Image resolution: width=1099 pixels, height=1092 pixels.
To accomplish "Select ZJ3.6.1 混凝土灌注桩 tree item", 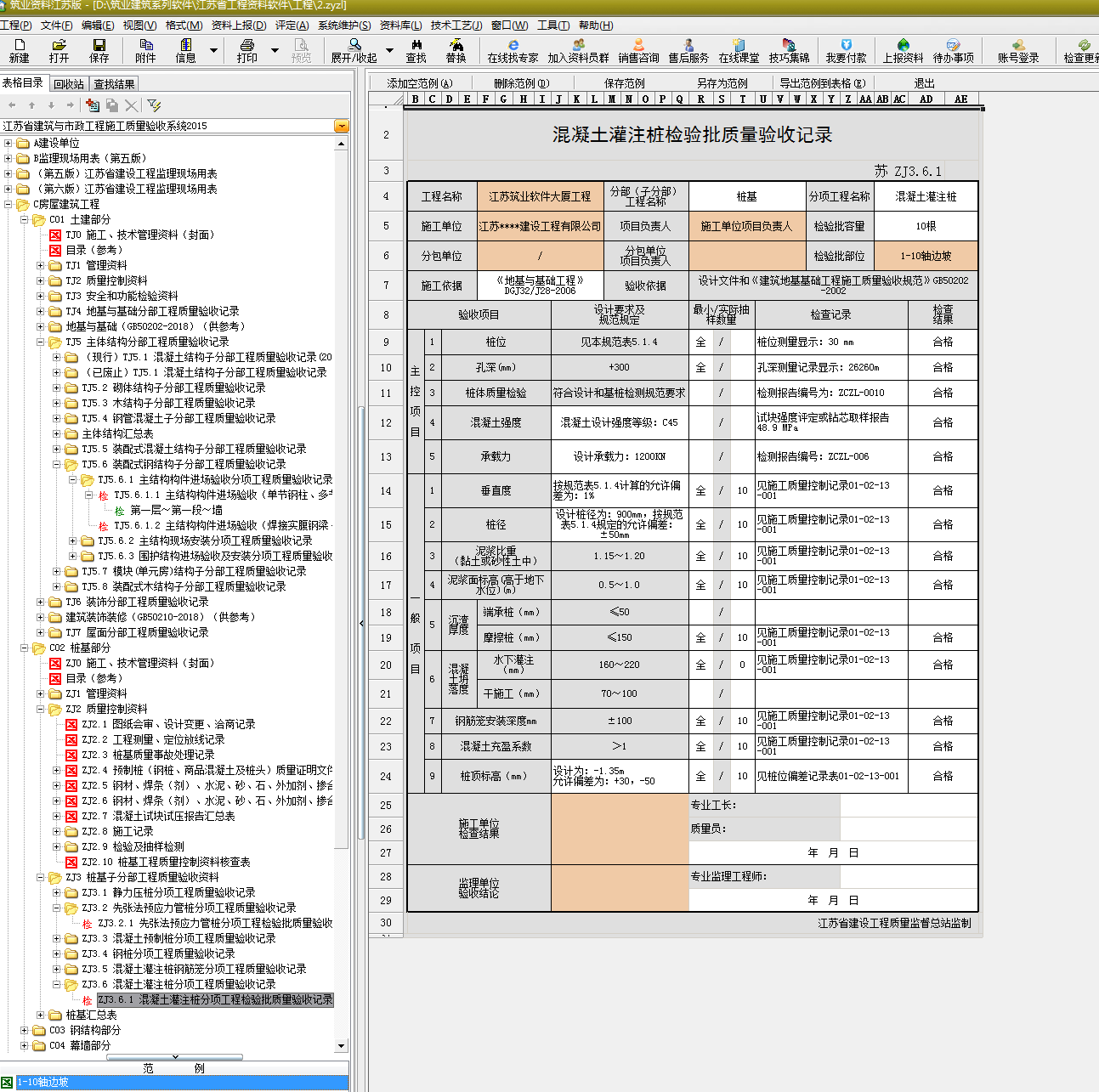I will 215,999.
